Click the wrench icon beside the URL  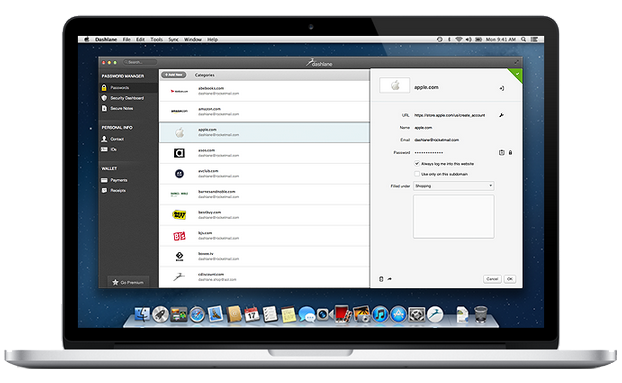coord(501,115)
